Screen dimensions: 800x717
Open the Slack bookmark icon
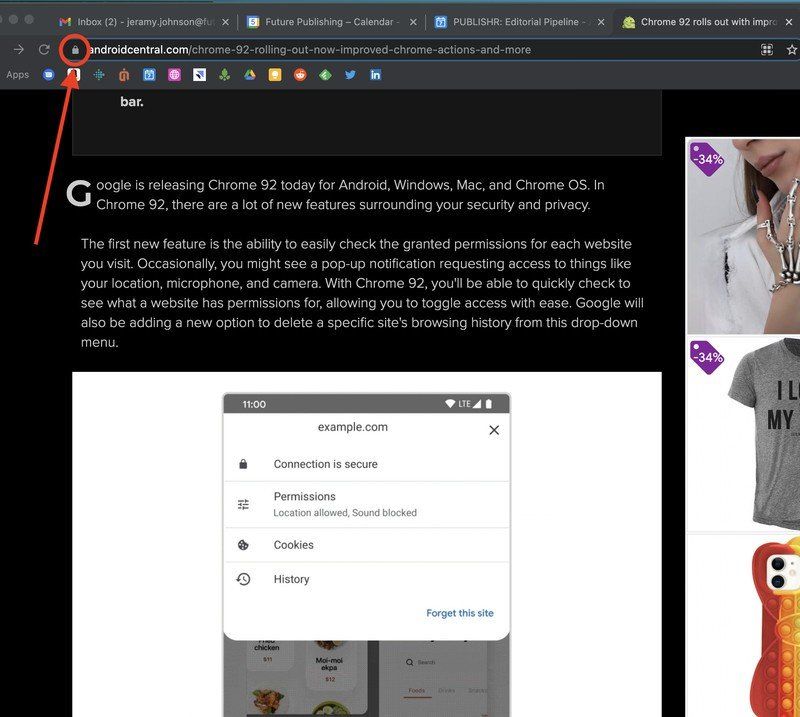pos(99,74)
